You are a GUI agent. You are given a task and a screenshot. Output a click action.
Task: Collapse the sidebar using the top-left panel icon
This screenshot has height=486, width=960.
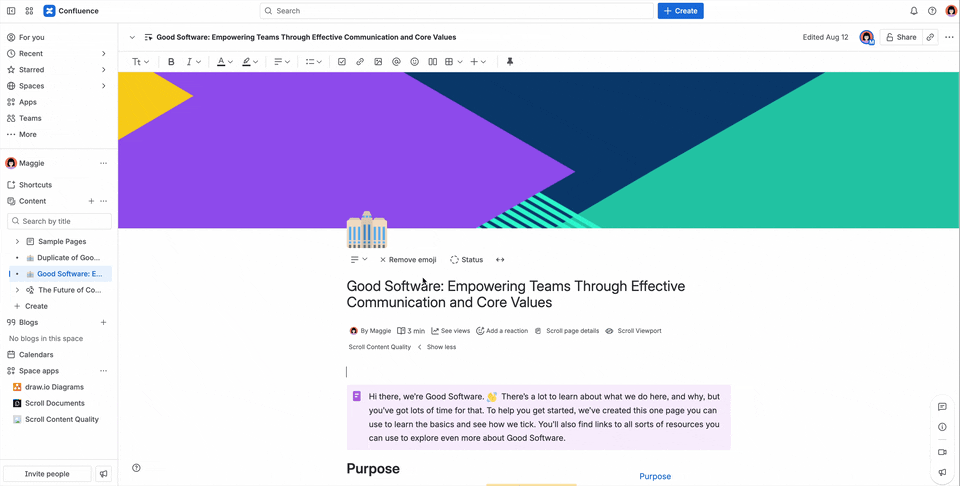pyautogui.click(x=11, y=11)
